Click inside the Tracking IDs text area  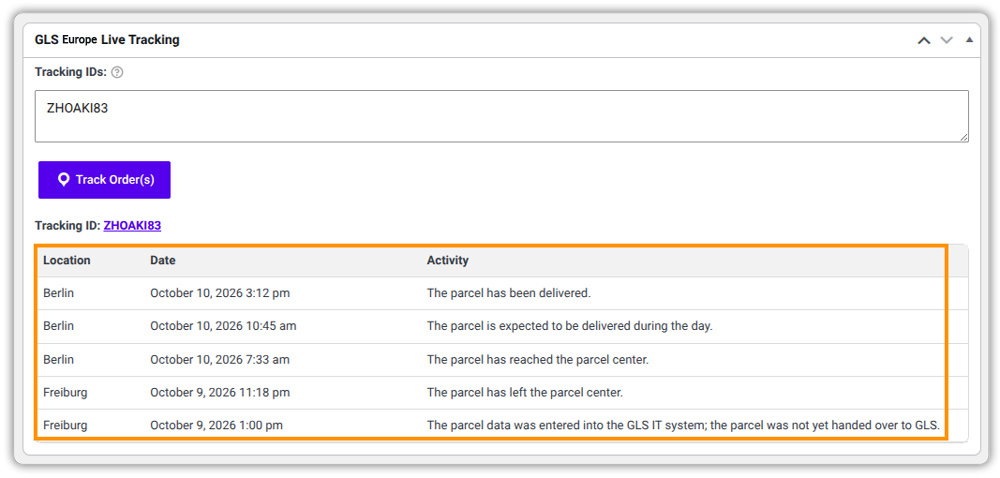[x=501, y=116]
